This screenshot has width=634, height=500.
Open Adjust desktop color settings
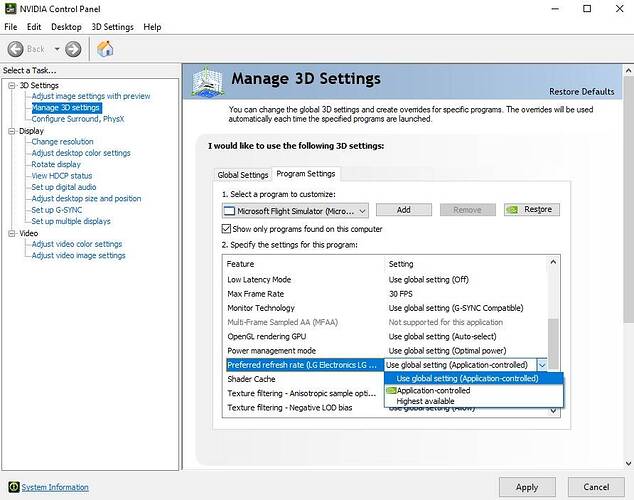[x=81, y=153]
